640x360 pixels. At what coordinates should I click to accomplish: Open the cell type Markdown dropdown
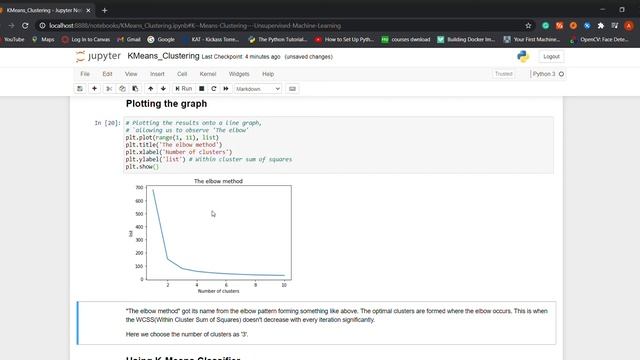[258, 89]
